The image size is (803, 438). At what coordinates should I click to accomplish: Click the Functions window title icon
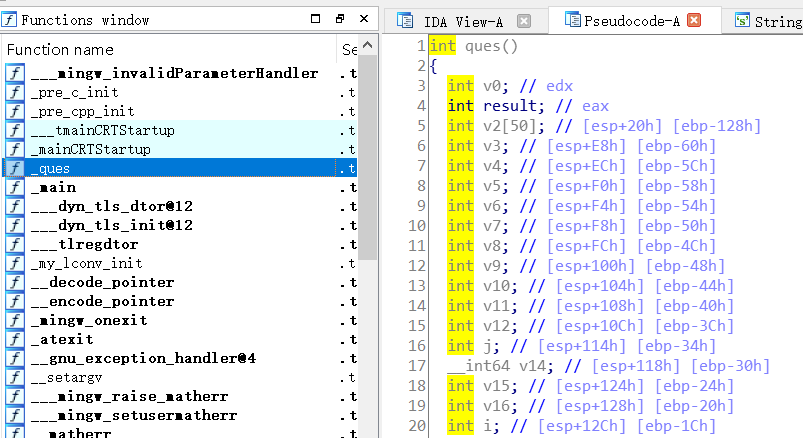click(9, 19)
